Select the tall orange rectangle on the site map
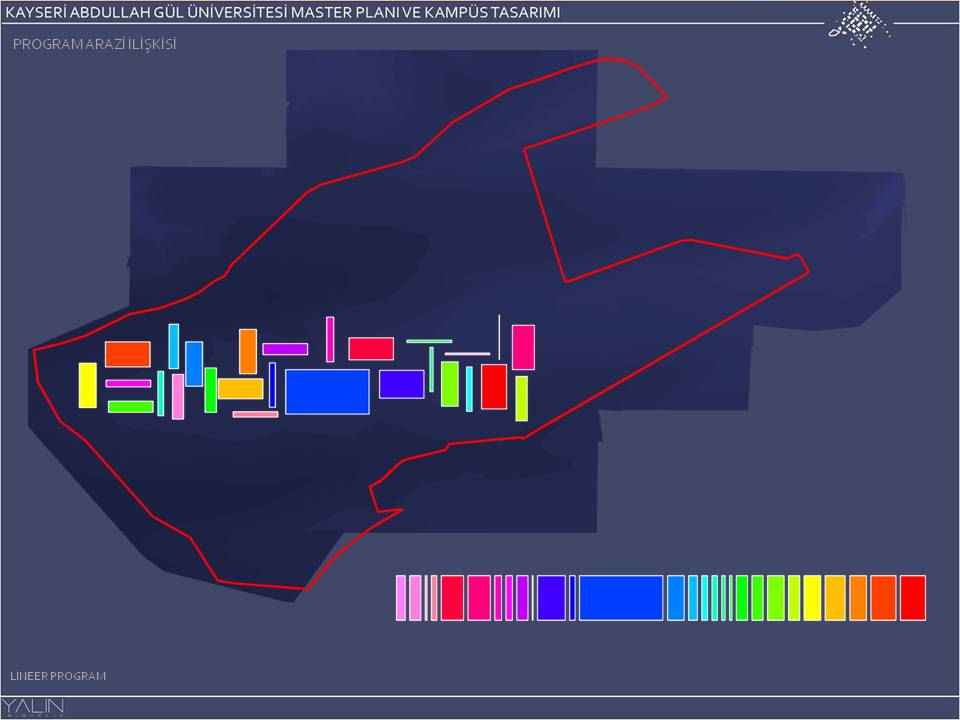The width and height of the screenshot is (960, 720). click(248, 351)
